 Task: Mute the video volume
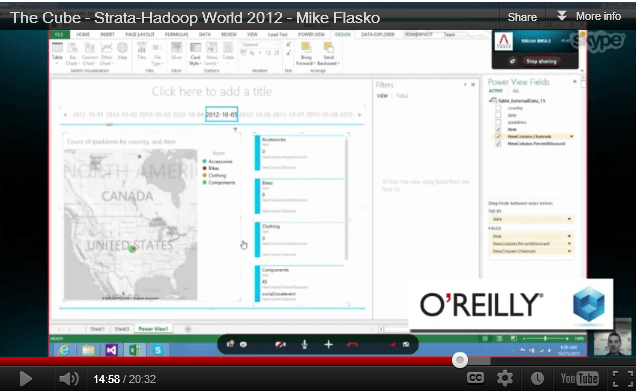pyautogui.click(x=69, y=379)
